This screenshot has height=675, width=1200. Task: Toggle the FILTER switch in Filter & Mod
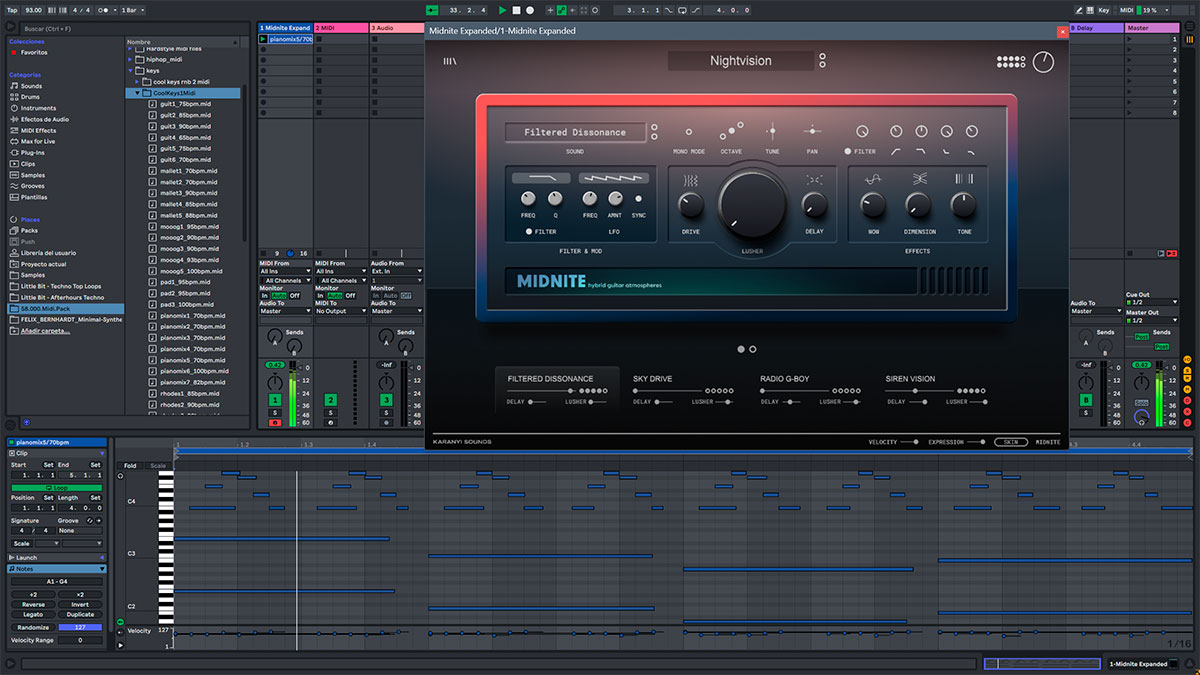pos(529,231)
